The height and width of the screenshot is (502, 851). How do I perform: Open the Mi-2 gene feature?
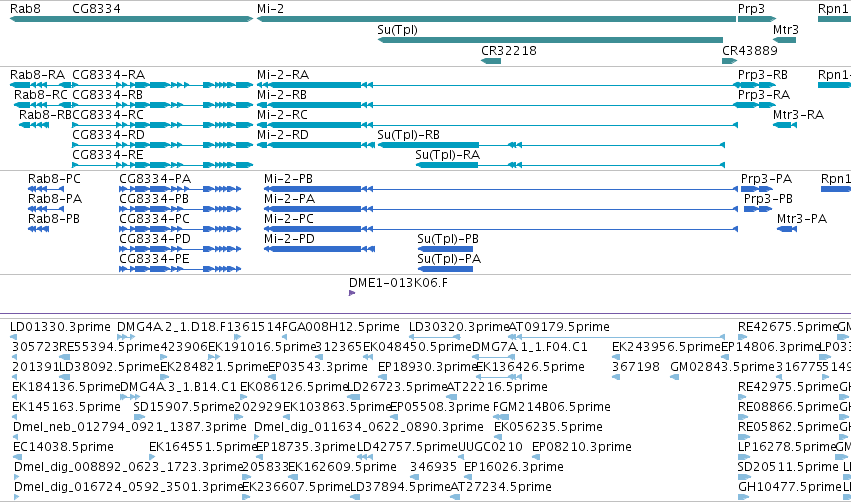(x=496, y=19)
